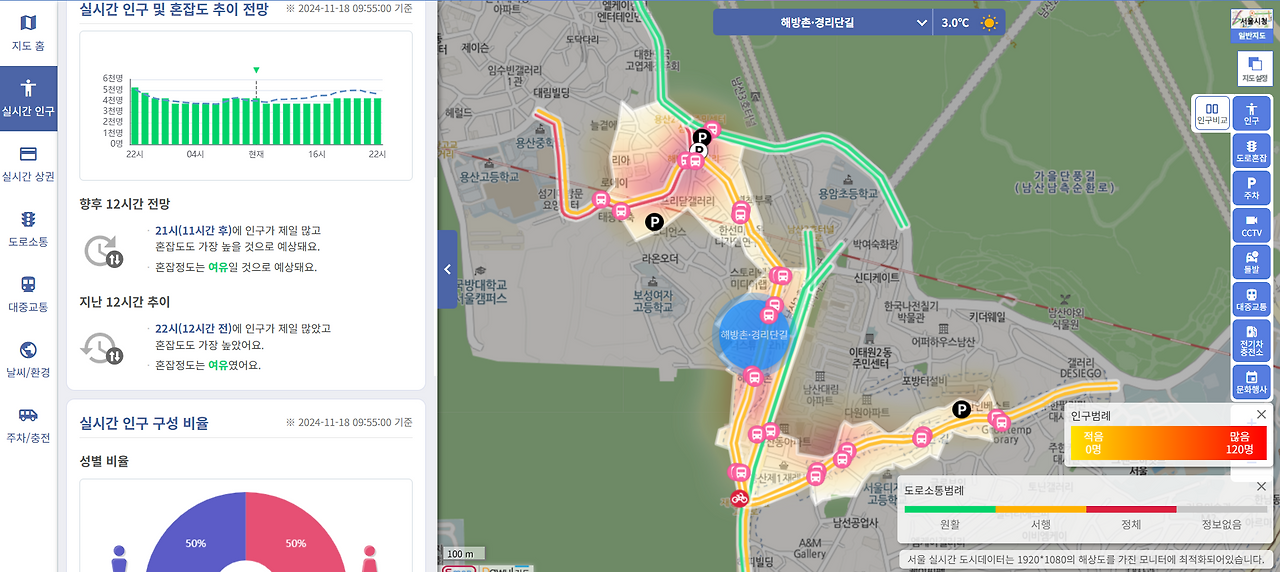Click the bus stop marker by 스토리지 미디어랩
The image size is (1280, 572).
782,277
